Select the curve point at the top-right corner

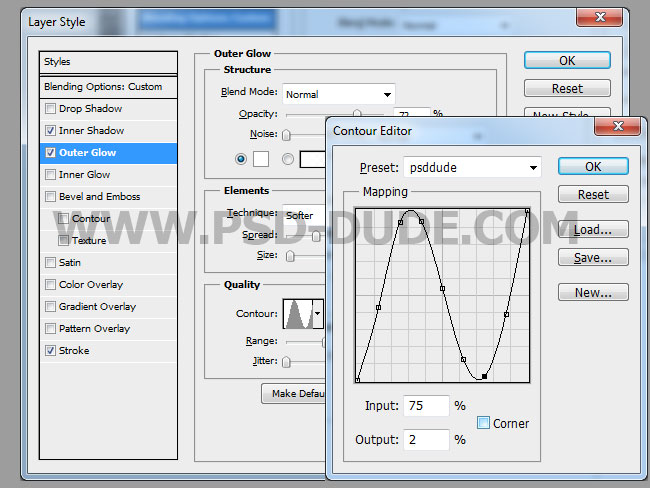[527, 211]
